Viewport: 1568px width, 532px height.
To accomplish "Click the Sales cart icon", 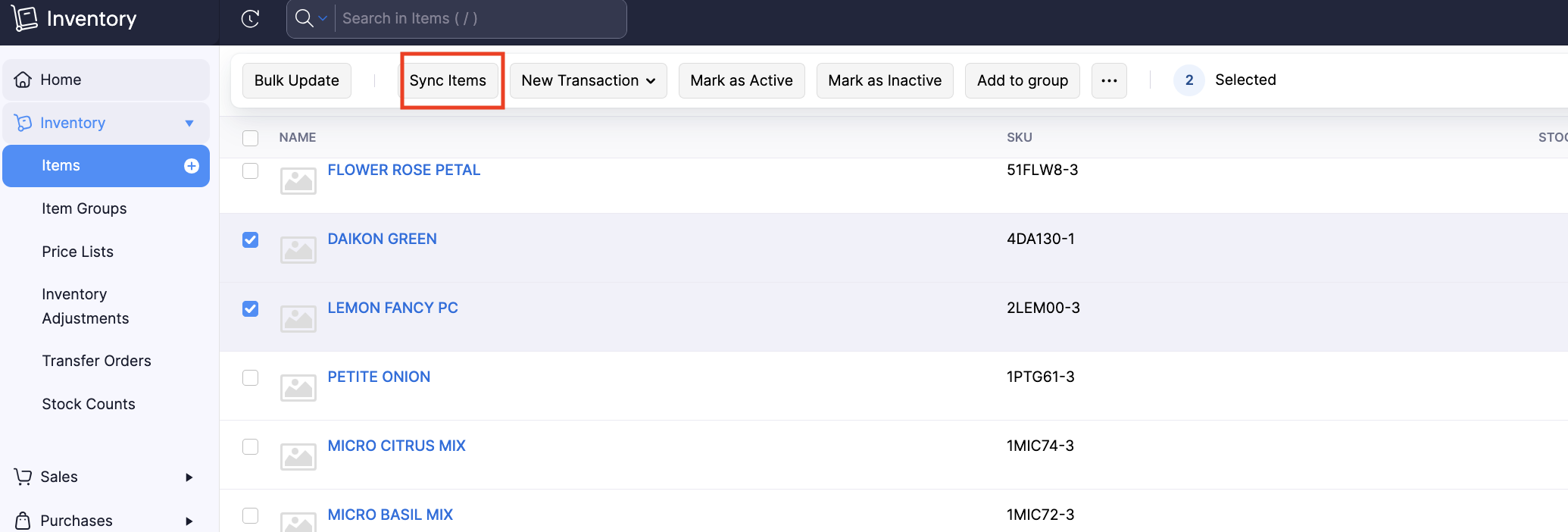I will coord(23,477).
